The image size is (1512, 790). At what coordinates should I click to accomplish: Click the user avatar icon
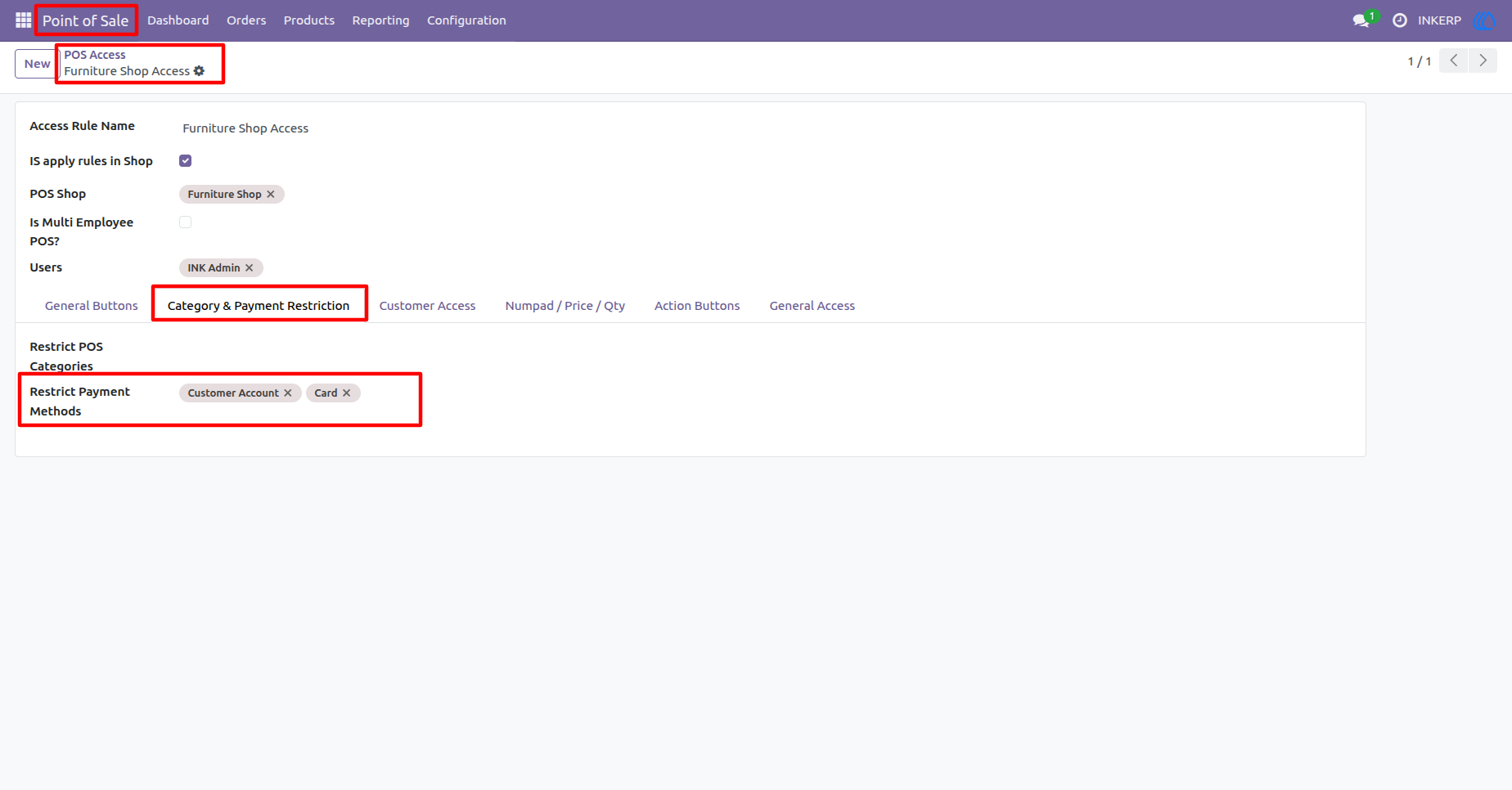[1484, 20]
